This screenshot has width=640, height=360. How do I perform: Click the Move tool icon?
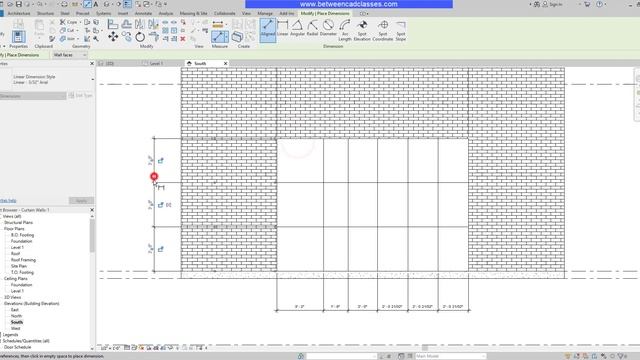coord(113,37)
